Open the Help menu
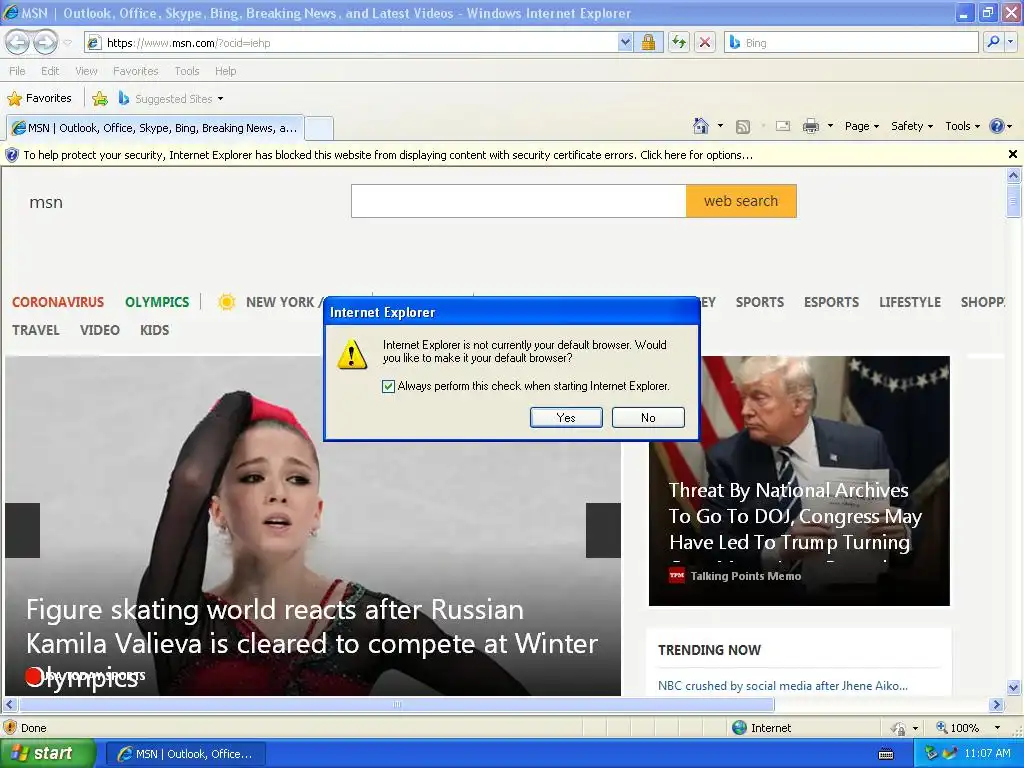Screen dimensions: 1024x768 (225, 71)
